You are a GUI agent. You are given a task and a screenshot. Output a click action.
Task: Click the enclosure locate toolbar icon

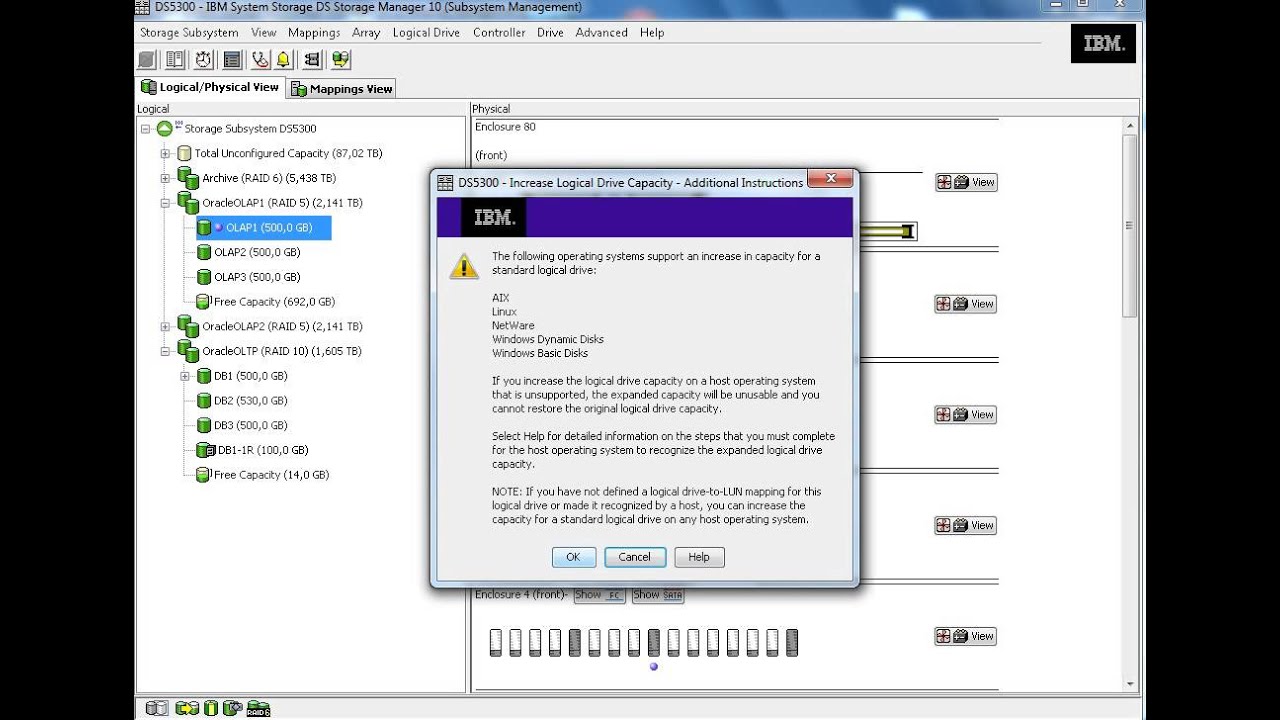point(312,60)
